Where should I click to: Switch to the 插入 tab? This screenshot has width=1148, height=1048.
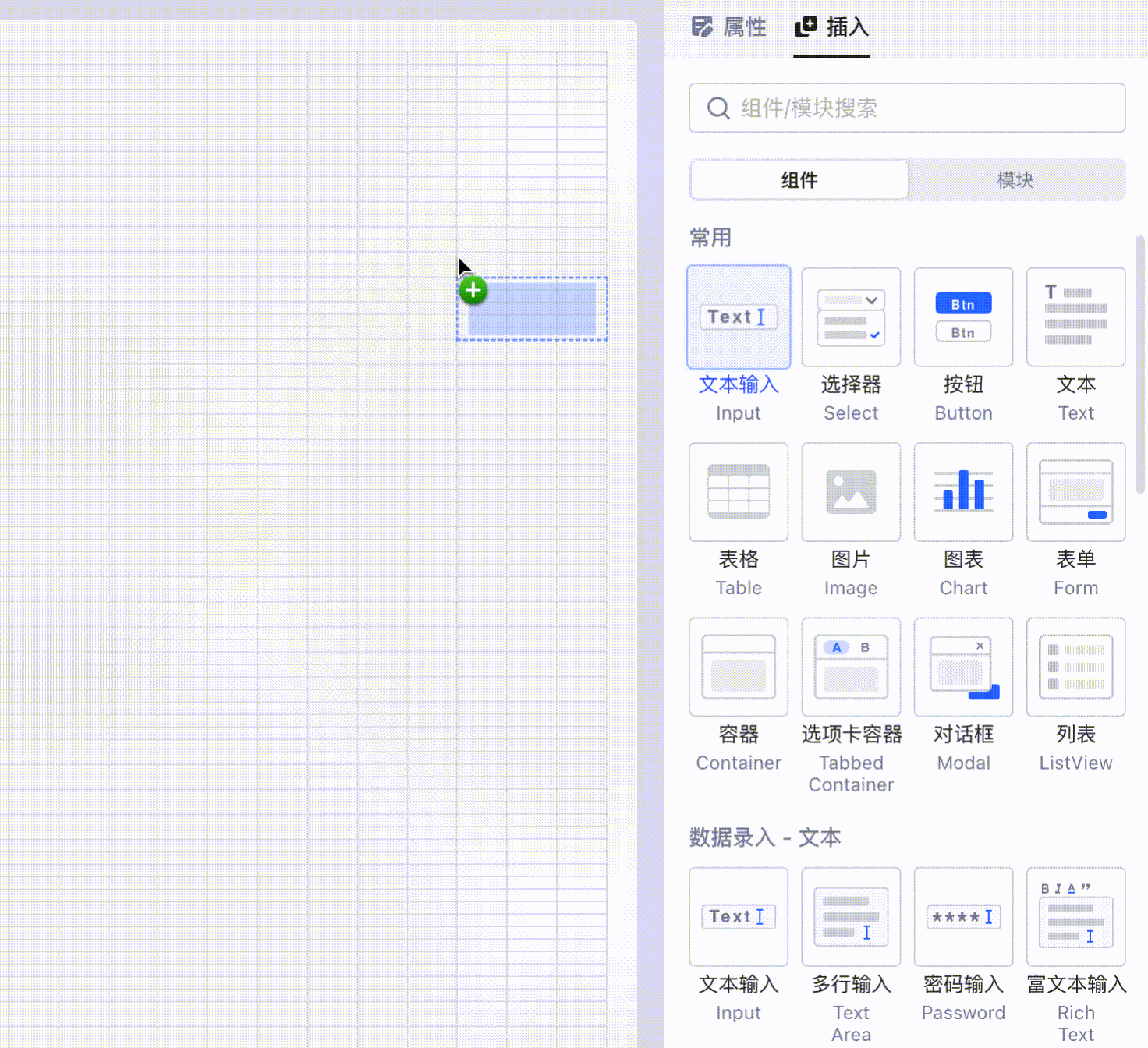(831, 27)
